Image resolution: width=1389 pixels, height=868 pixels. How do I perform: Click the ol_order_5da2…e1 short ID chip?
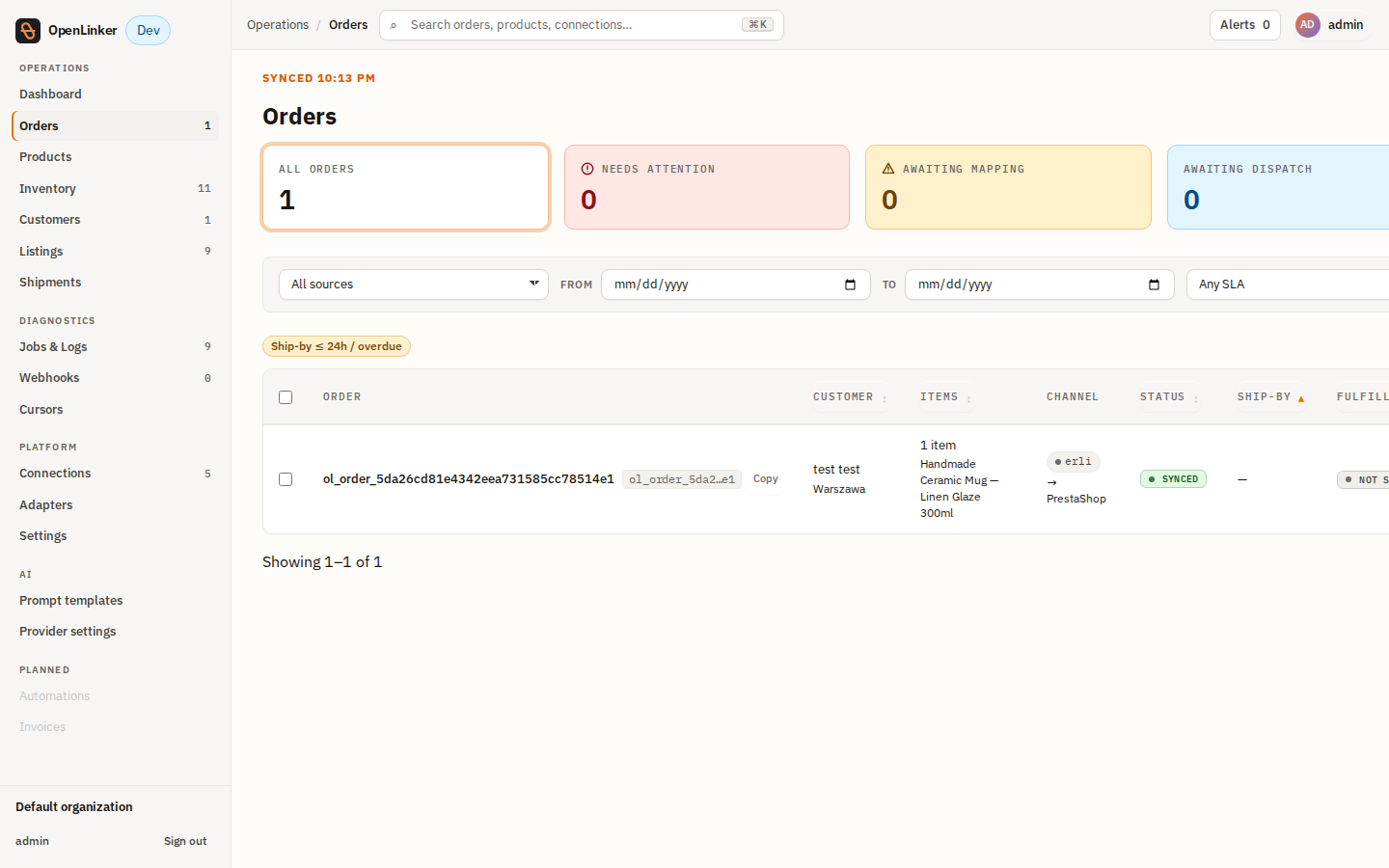(682, 479)
